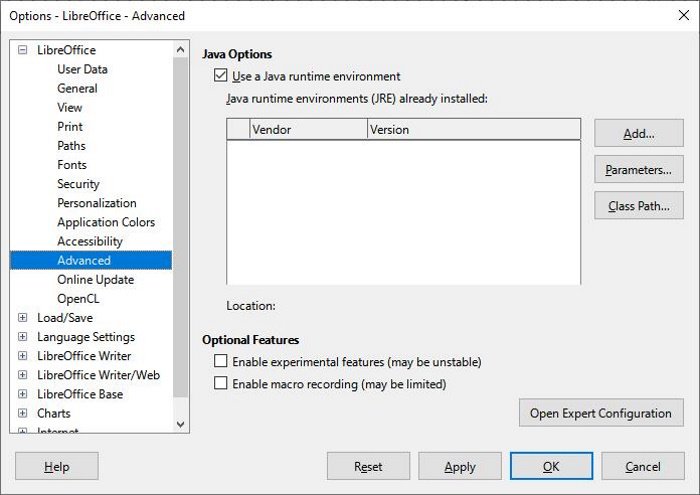Expand the Load/Save tree node
The width and height of the screenshot is (700, 495).
[x=22, y=318]
